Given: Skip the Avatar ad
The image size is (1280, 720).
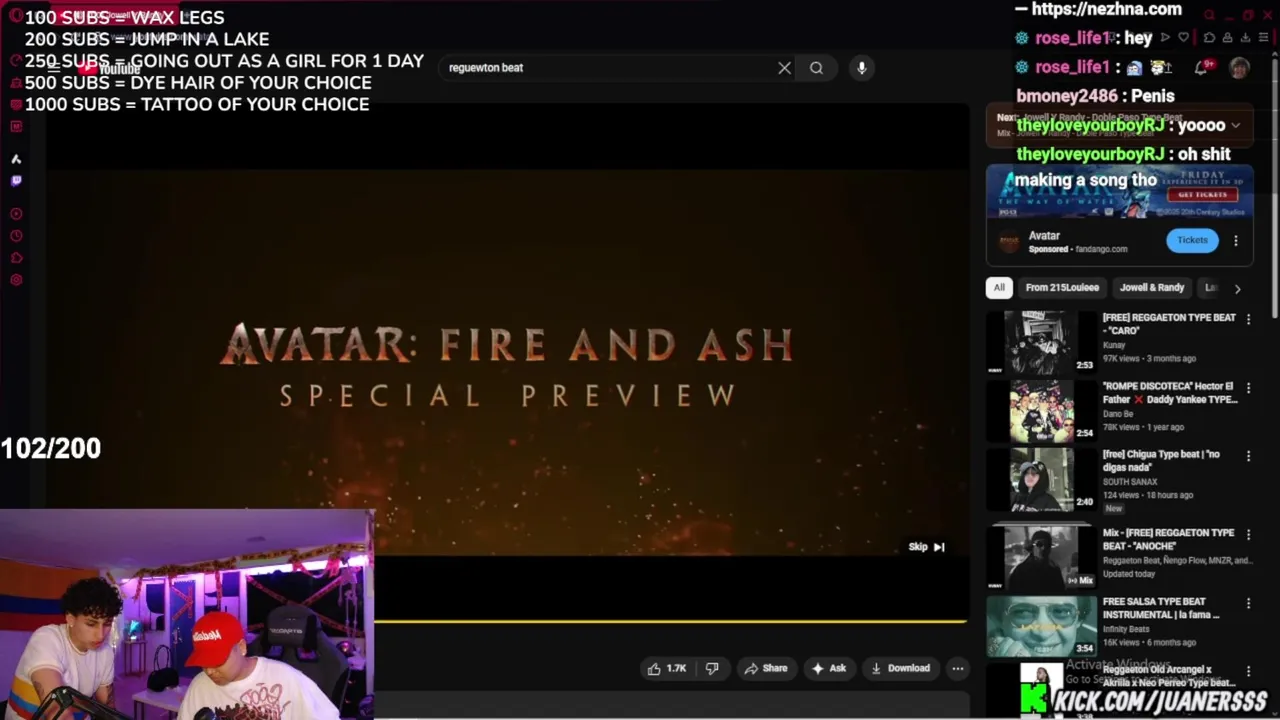Looking at the screenshot, I should coord(926,547).
